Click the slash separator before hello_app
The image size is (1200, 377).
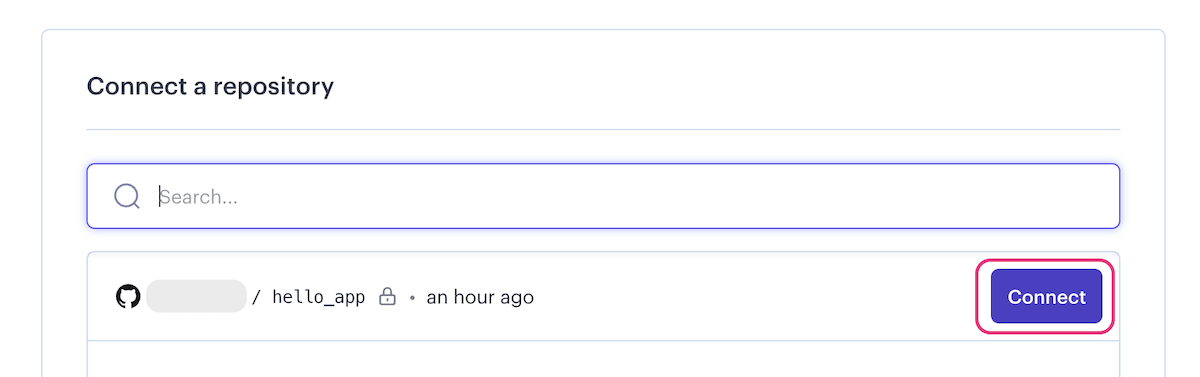tap(257, 297)
